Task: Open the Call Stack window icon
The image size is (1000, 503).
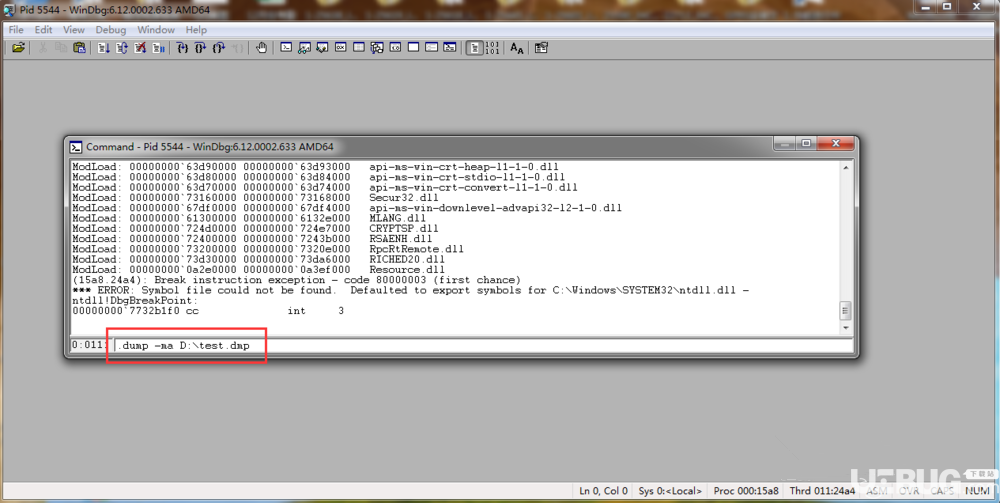Action: 377,48
